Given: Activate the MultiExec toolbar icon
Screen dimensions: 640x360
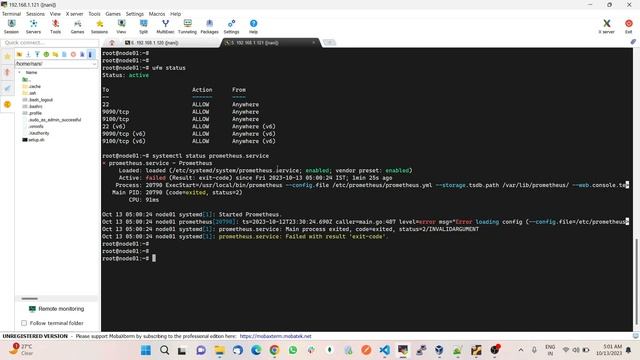Looking at the screenshot, I should 165,27.
